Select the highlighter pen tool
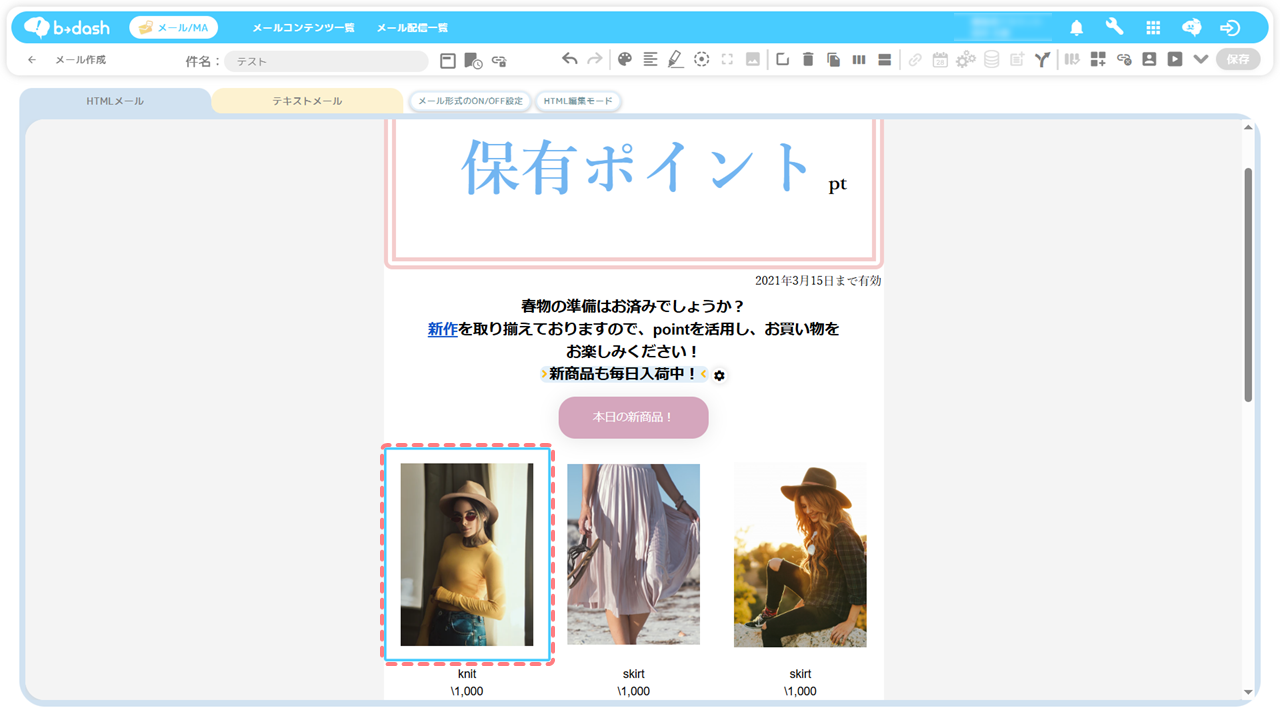The image size is (1280, 720). [x=675, y=60]
